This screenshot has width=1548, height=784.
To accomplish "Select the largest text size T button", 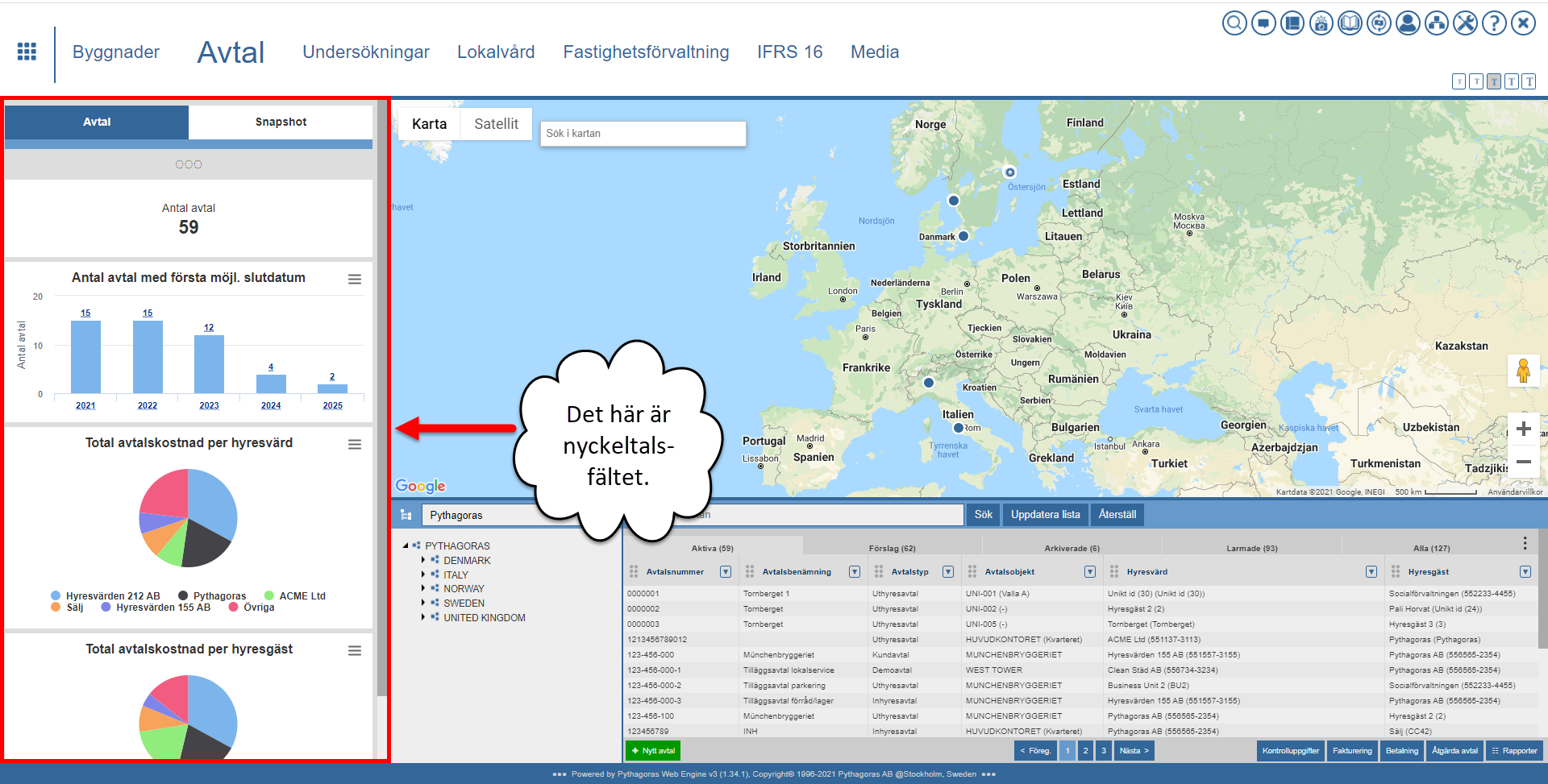I will (1529, 81).
